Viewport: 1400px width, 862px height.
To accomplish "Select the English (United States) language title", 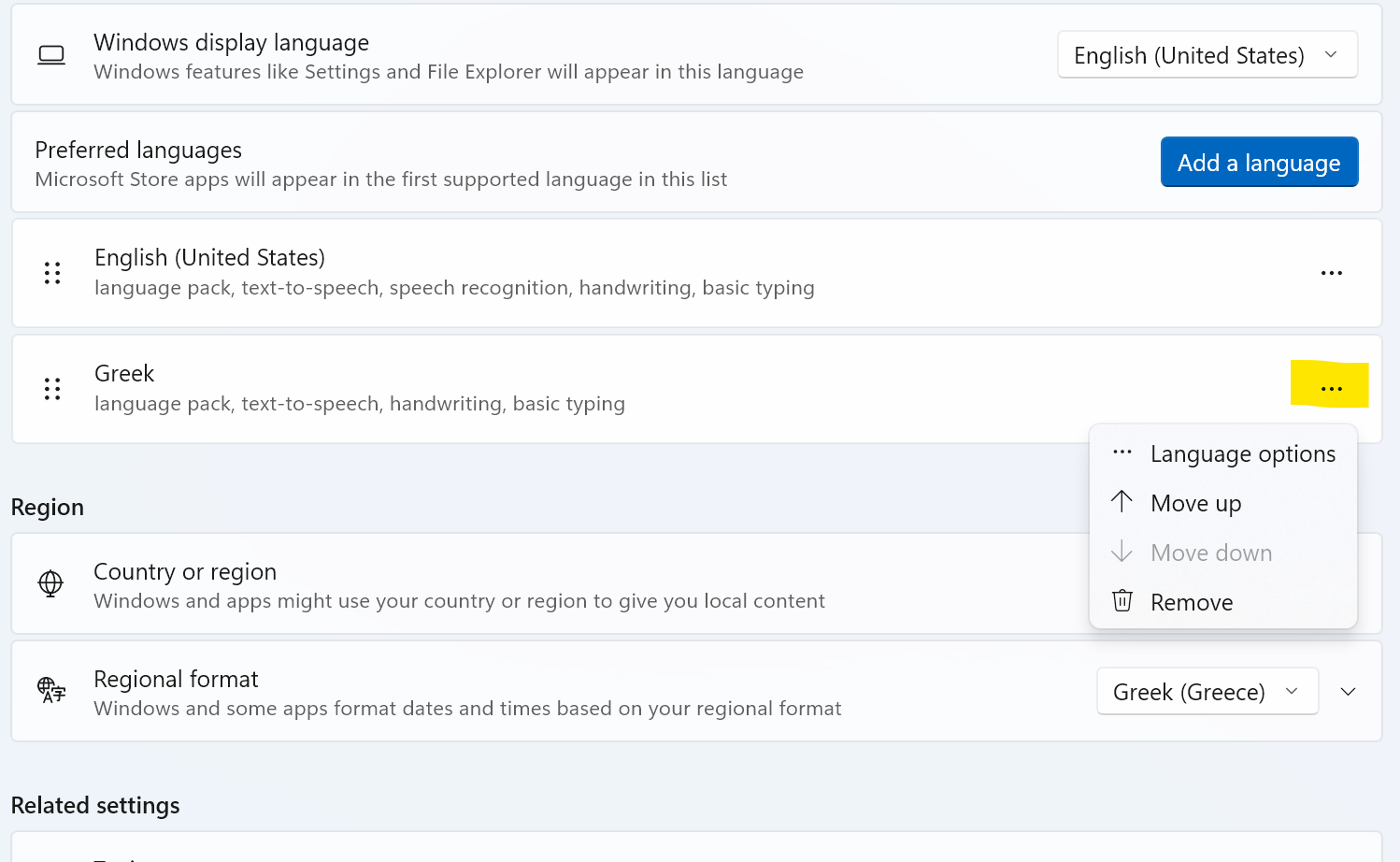I will [209, 258].
